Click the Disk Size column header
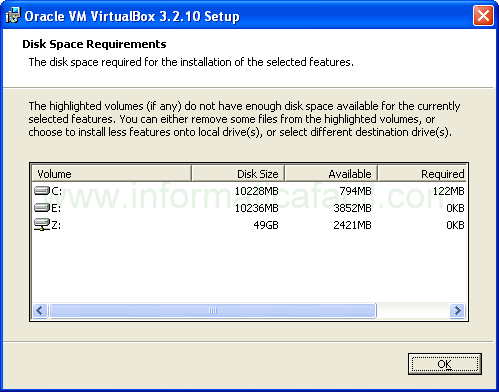499x392 pixels. click(238, 174)
